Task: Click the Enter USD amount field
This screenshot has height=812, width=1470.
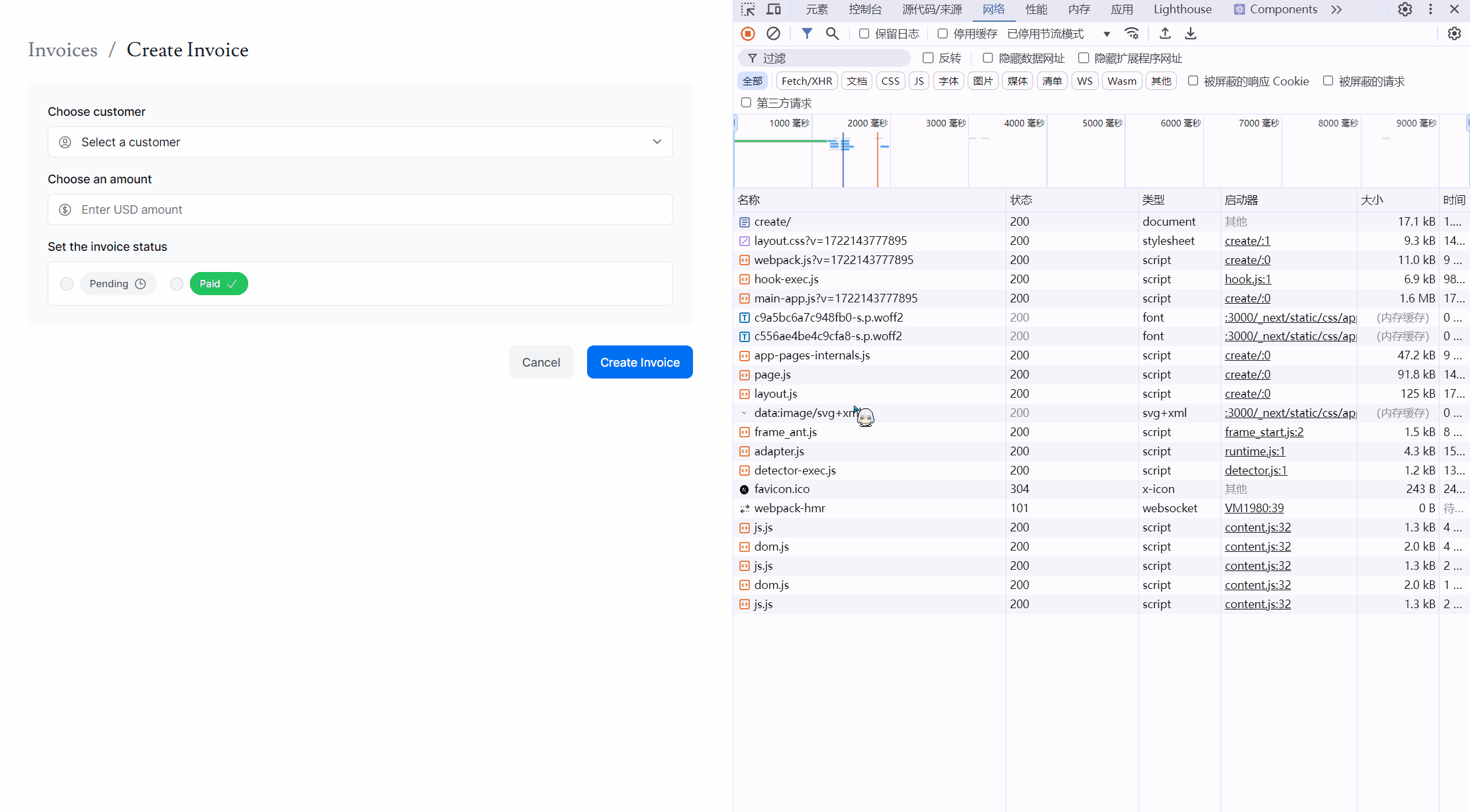Action: [360, 210]
